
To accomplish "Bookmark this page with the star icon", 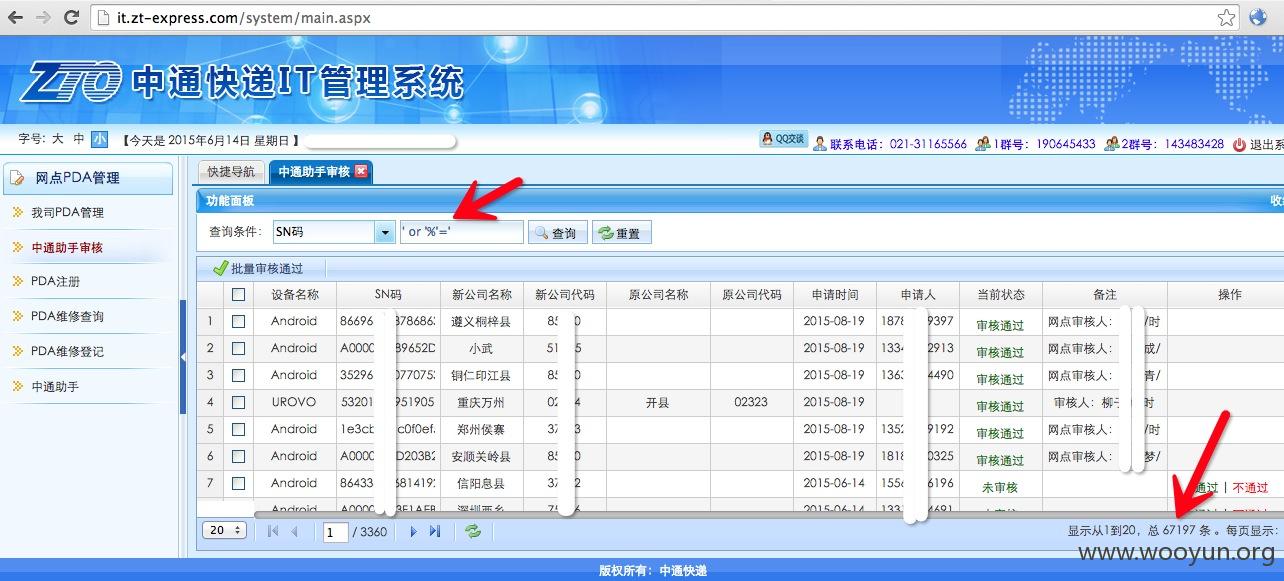I will coord(1226,17).
